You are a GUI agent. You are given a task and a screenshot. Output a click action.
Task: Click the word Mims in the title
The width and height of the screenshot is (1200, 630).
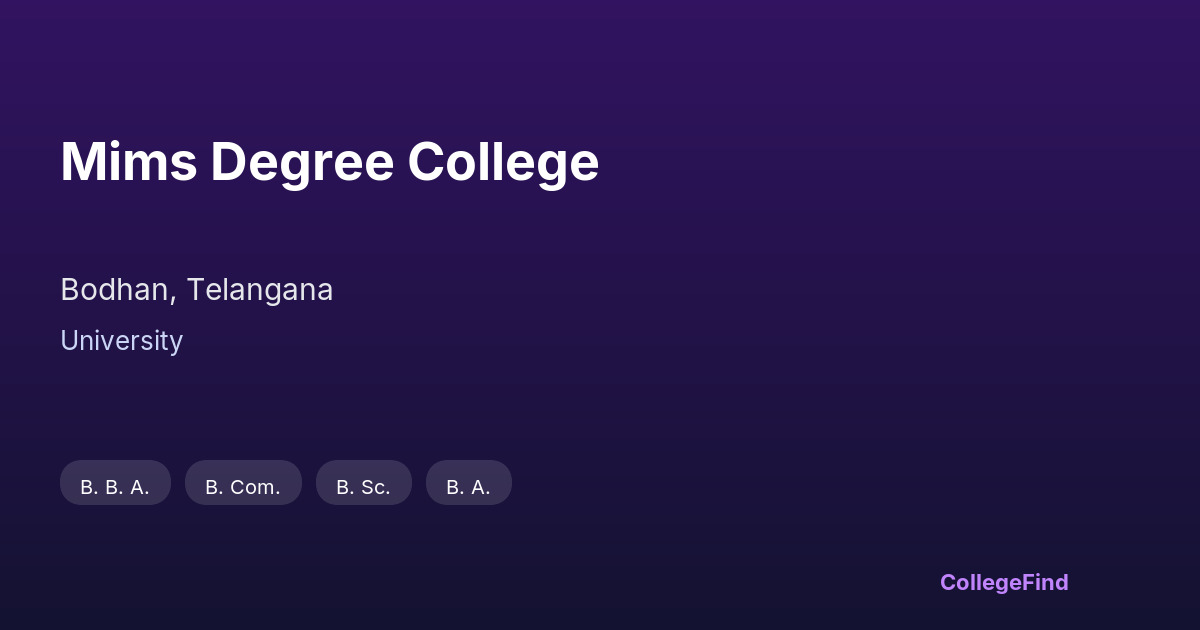tap(128, 162)
